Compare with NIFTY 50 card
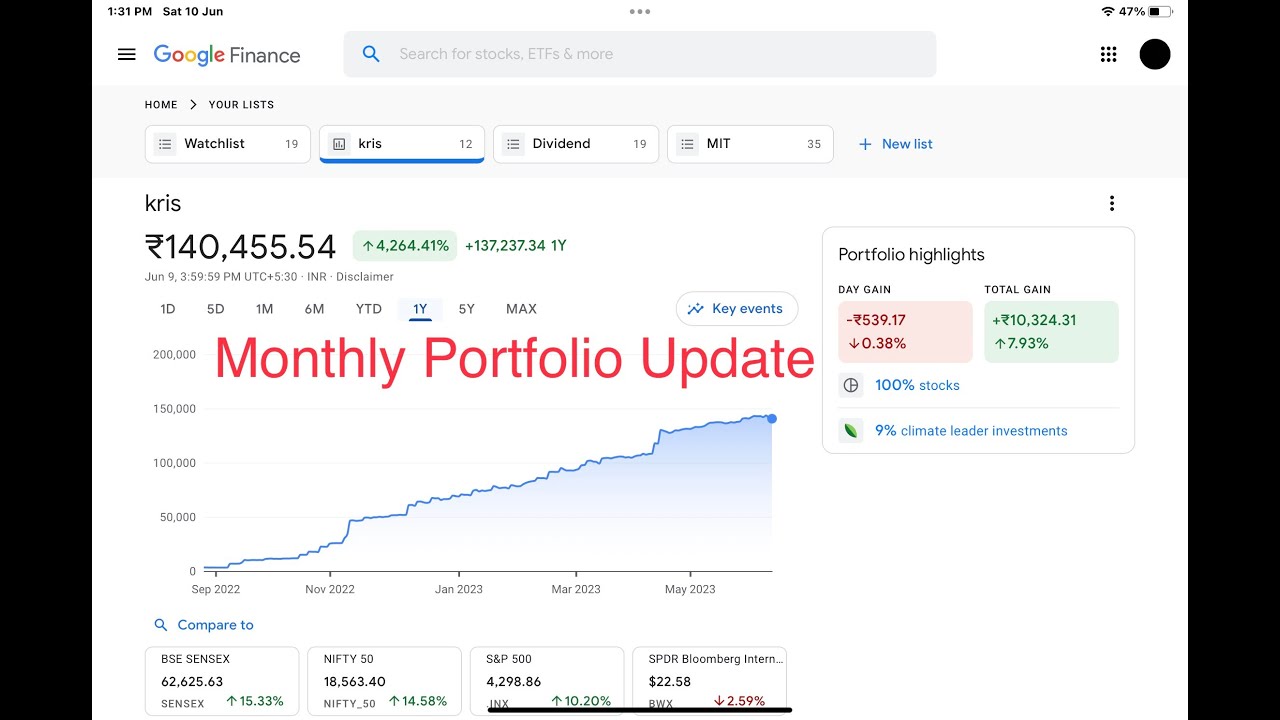The image size is (1280, 720). 384,681
